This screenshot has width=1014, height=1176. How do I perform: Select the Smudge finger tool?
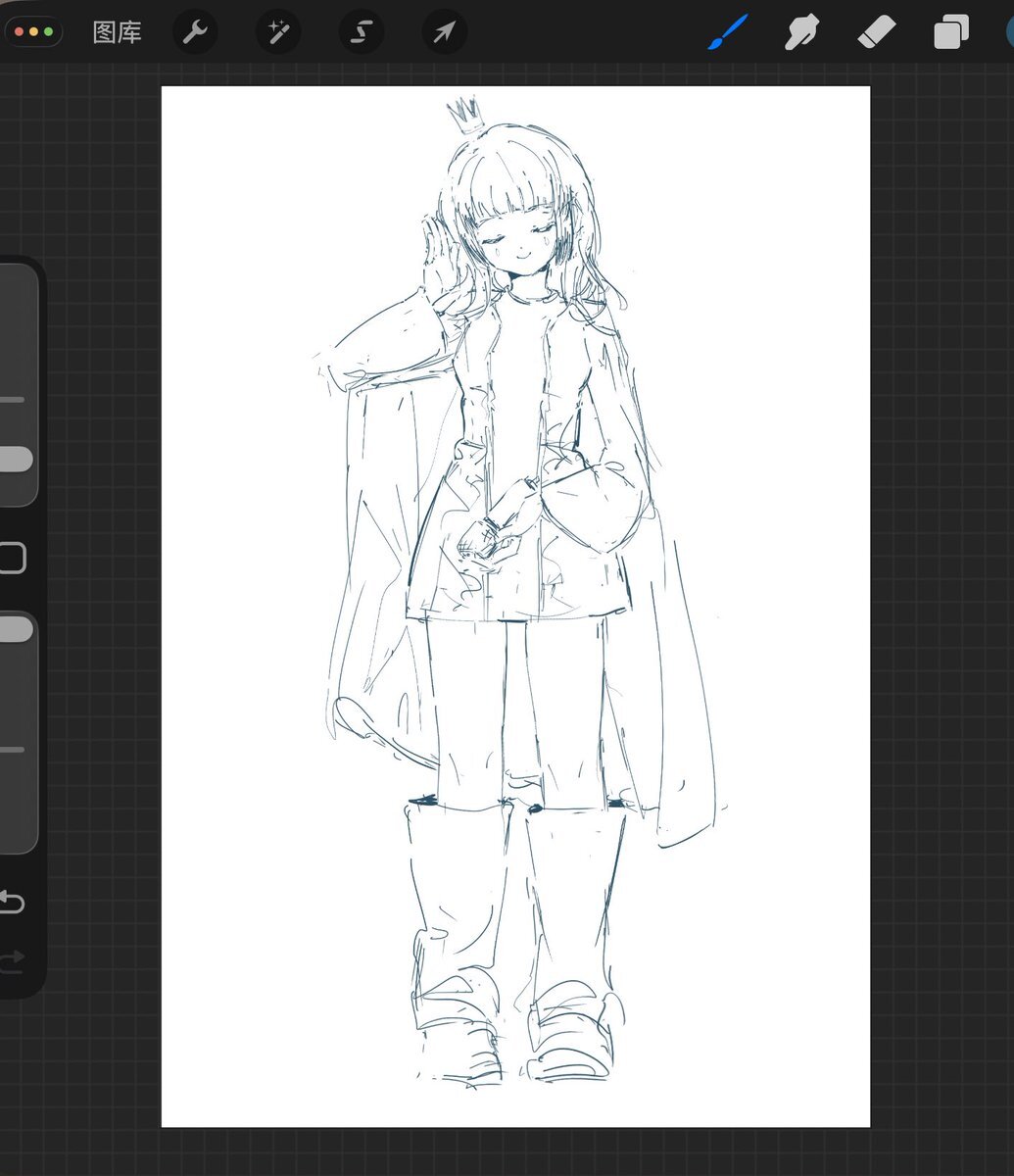coord(801,32)
